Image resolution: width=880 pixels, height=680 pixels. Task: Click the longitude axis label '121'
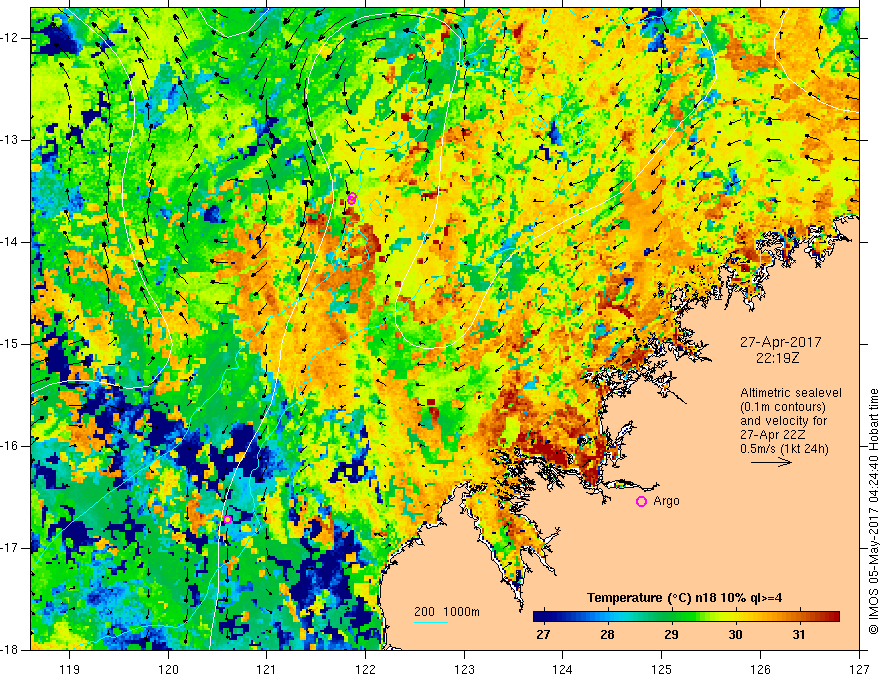coord(267,669)
